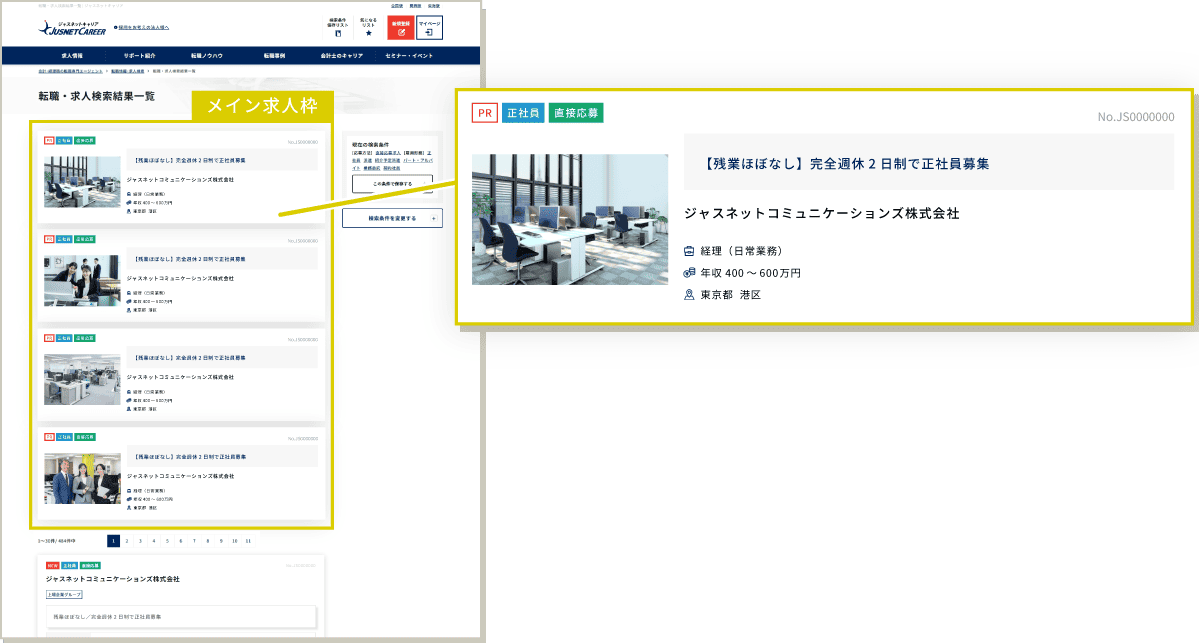The image size is (1199, 643).
Task: Go to results page 8
Action: coord(208,541)
